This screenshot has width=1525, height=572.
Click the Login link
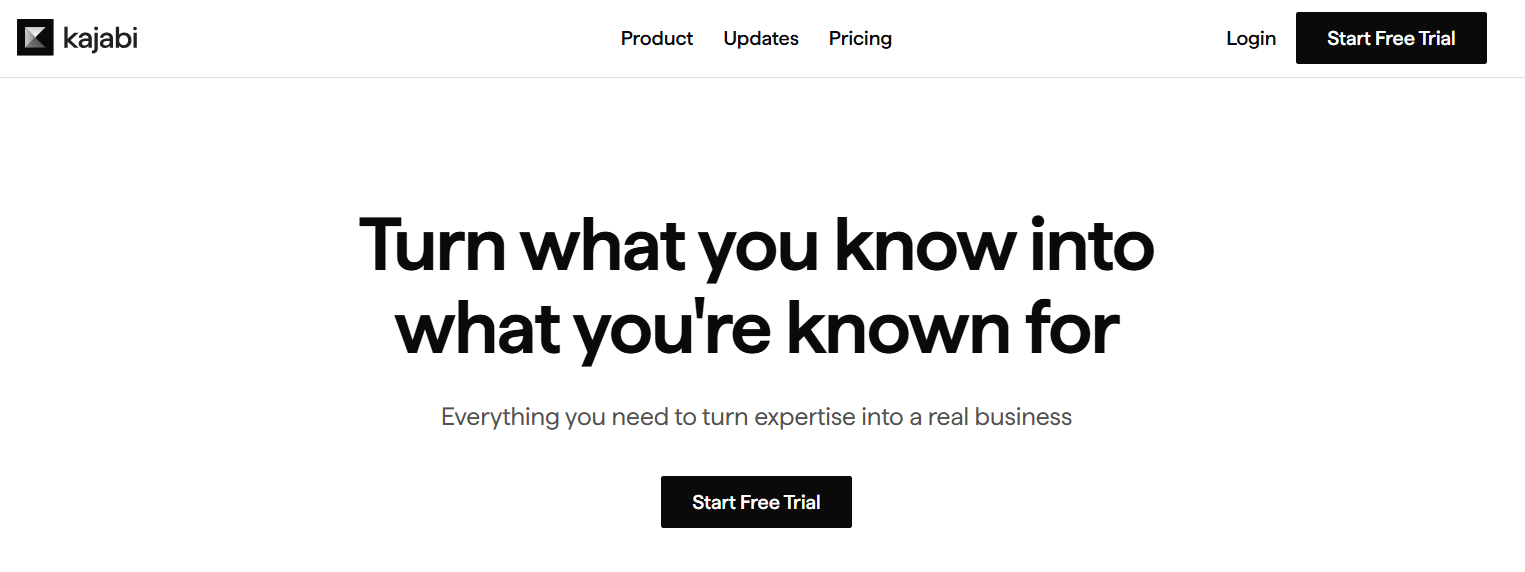[x=1251, y=39]
